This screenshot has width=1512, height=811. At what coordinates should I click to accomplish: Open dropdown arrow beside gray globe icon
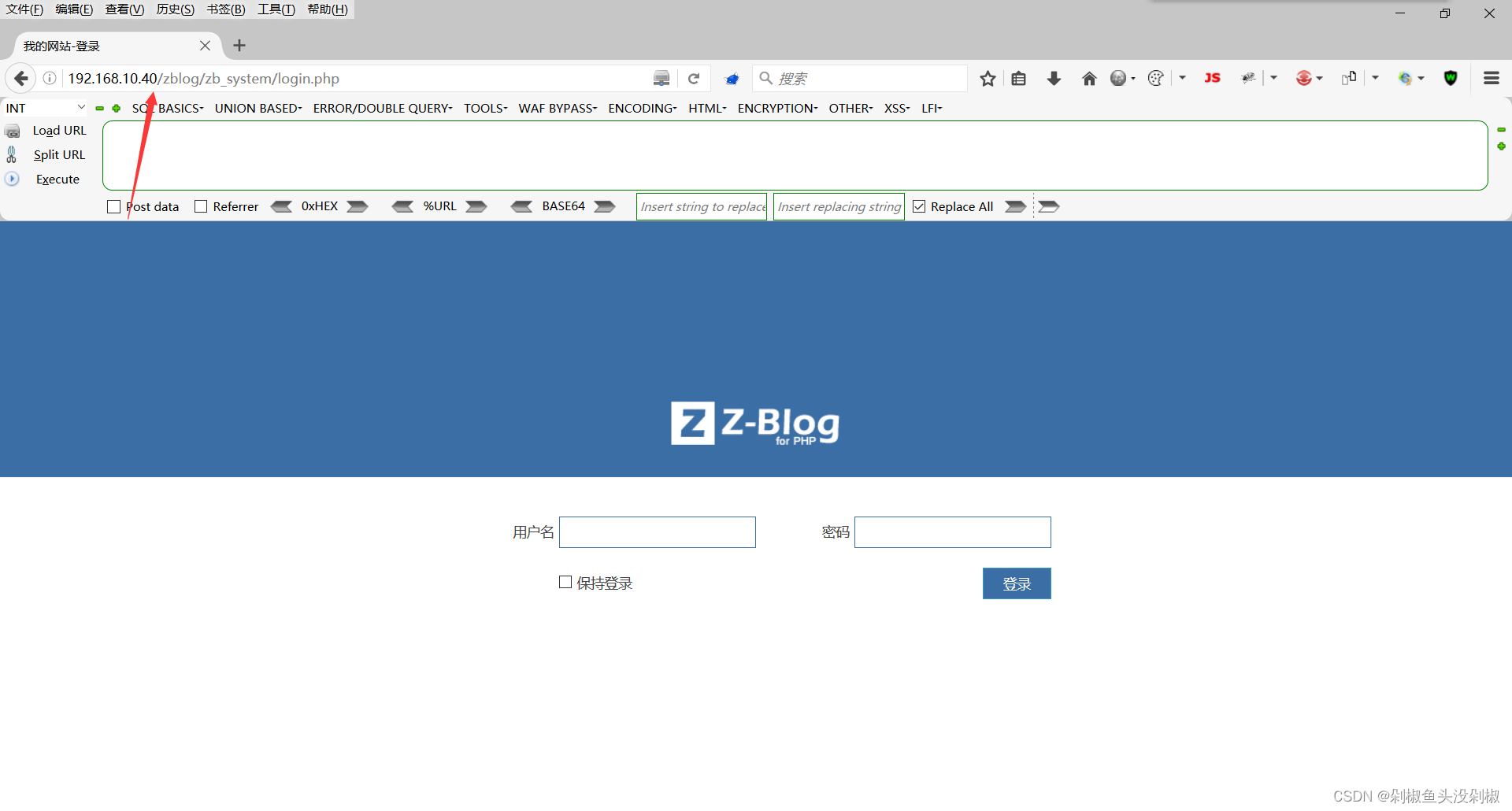1133,79
